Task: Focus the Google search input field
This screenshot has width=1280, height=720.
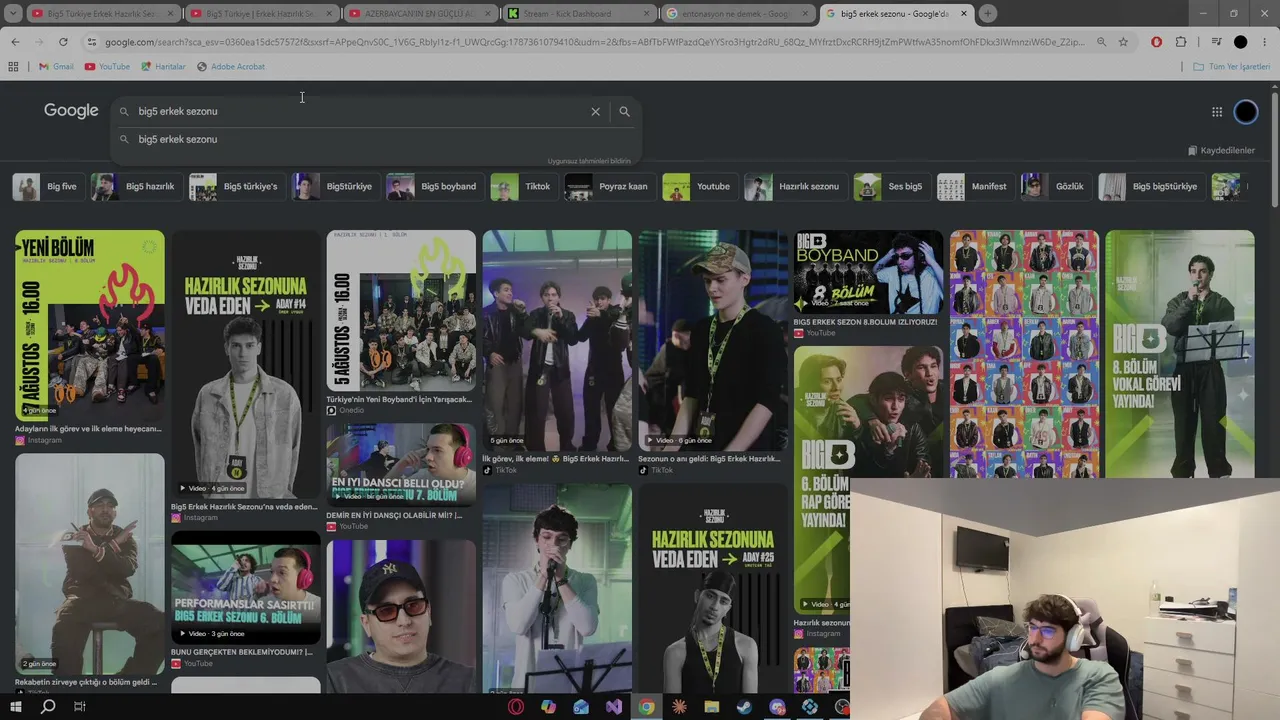Action: click(x=360, y=111)
